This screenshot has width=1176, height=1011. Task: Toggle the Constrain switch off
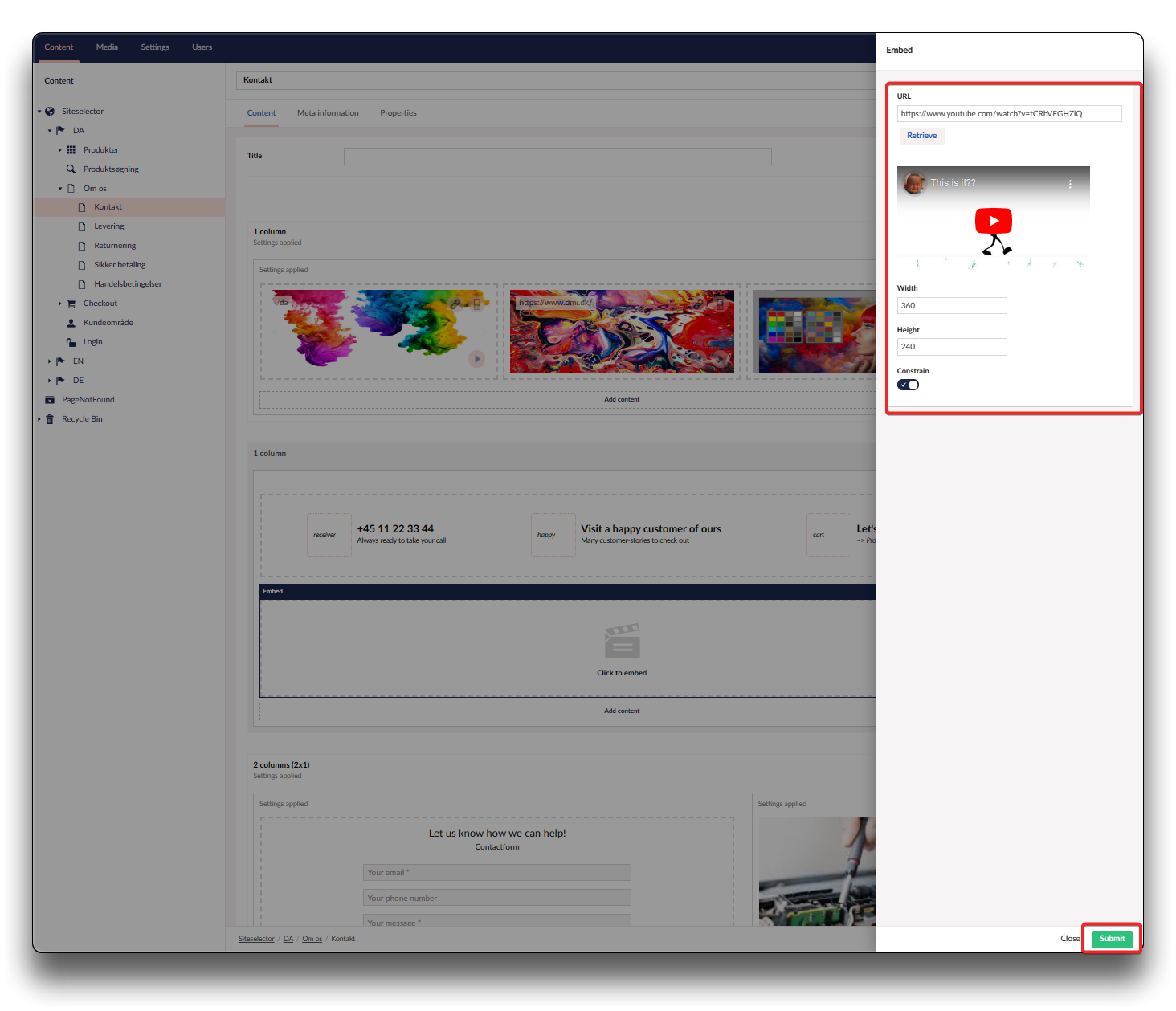(908, 385)
